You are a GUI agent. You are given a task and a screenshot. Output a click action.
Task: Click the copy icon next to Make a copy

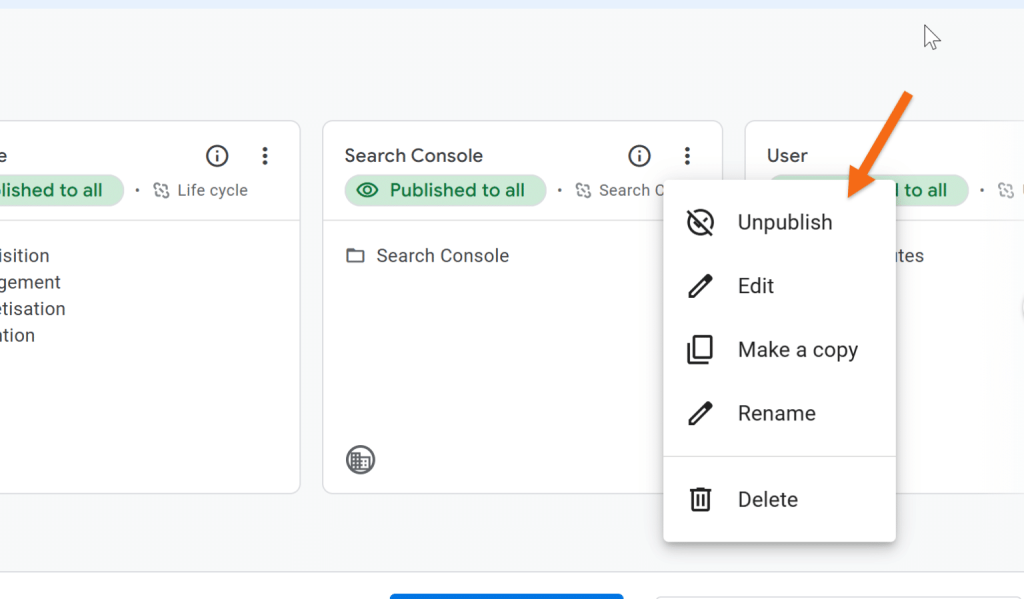click(x=700, y=349)
